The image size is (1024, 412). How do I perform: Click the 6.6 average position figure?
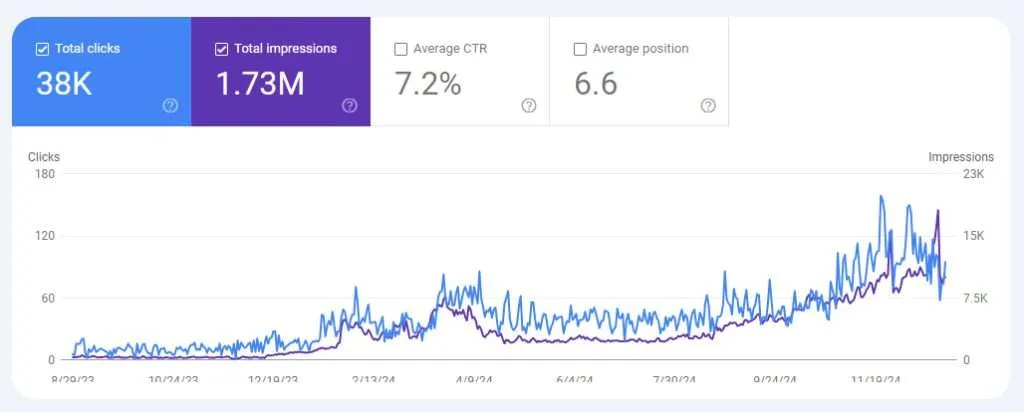click(596, 85)
